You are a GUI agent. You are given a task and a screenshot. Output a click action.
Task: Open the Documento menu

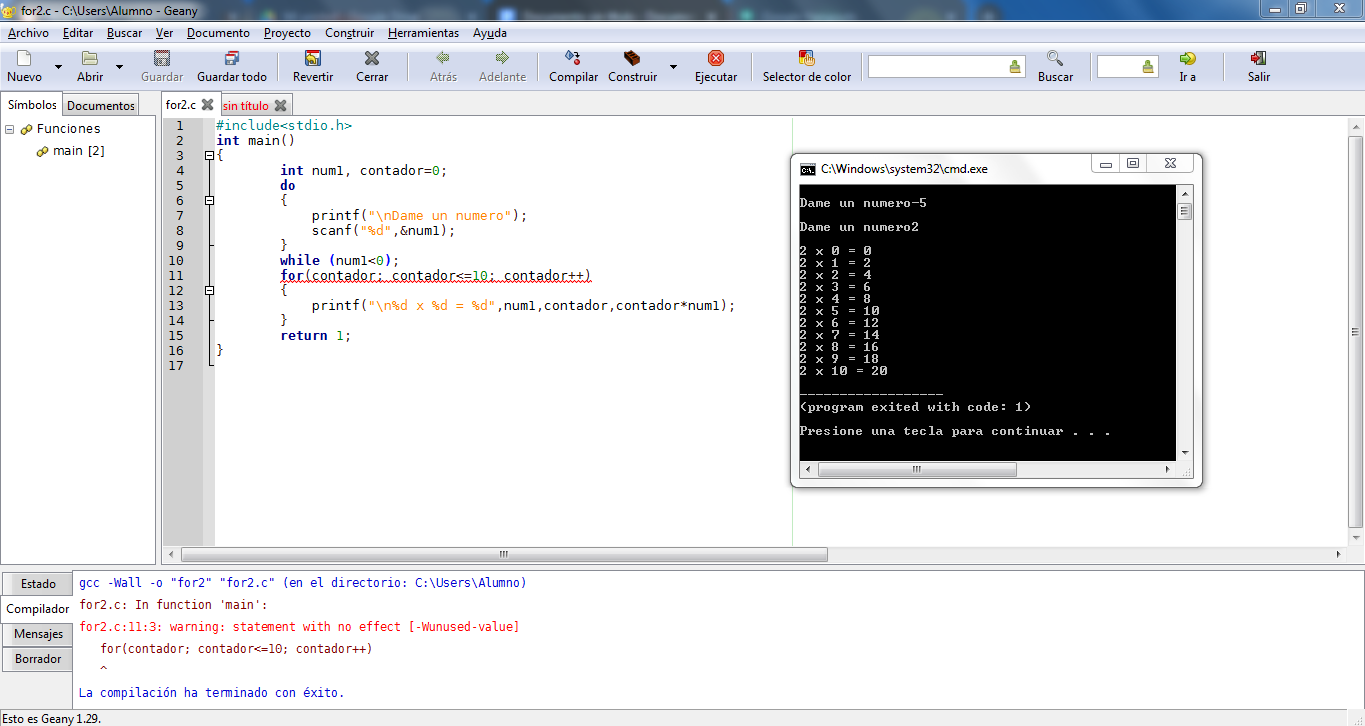point(218,33)
